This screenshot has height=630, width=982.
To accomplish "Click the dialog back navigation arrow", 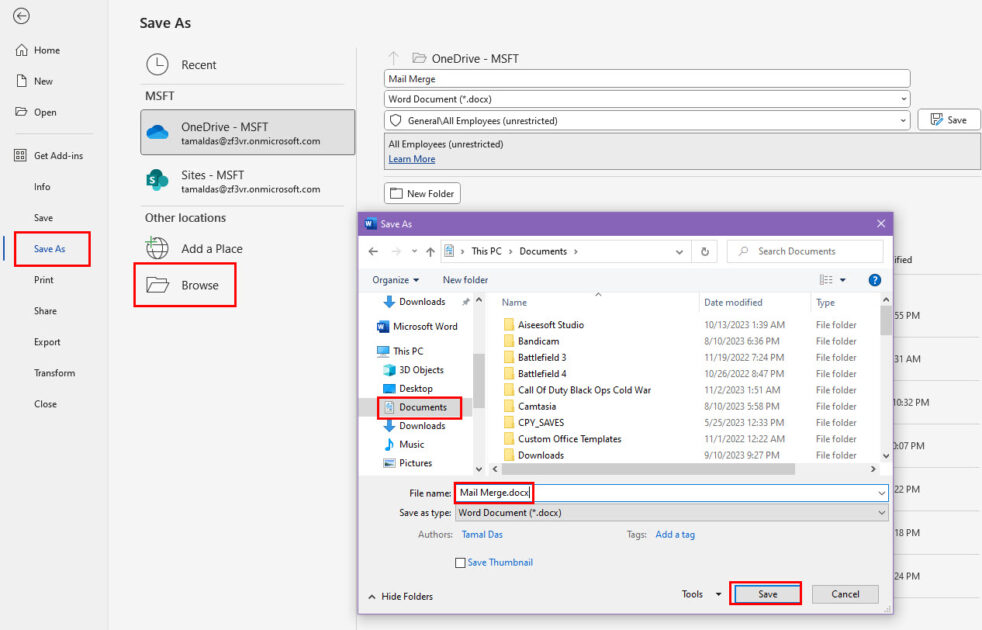I will [x=374, y=252].
